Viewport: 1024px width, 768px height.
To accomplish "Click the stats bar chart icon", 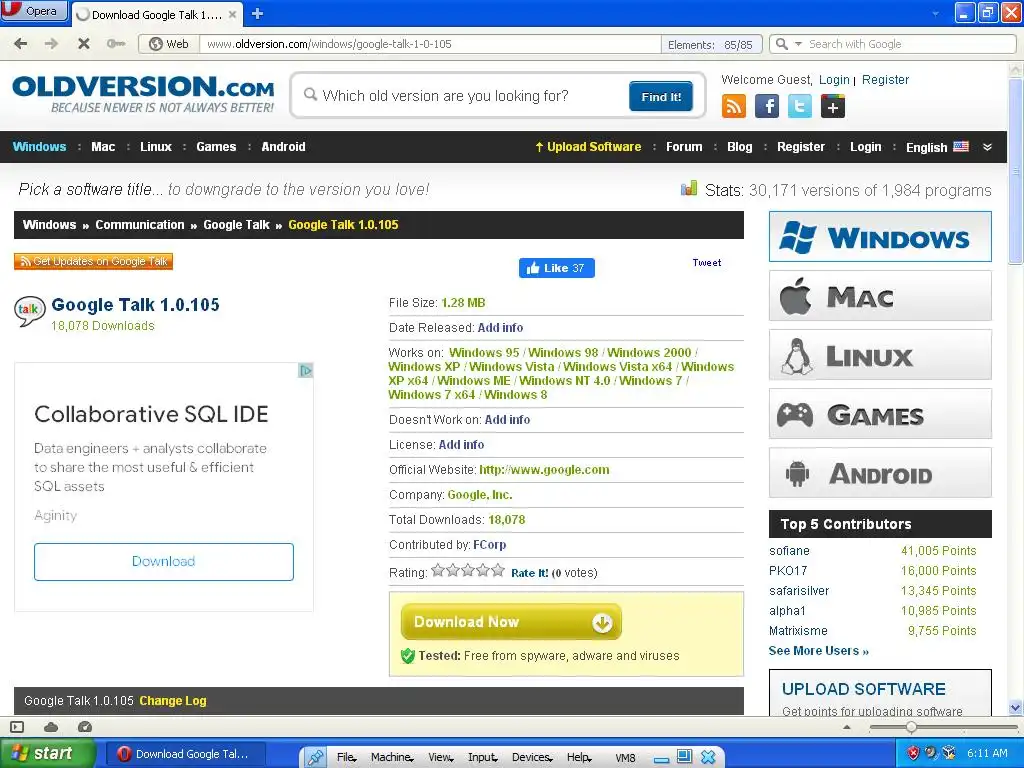I will click(x=688, y=189).
